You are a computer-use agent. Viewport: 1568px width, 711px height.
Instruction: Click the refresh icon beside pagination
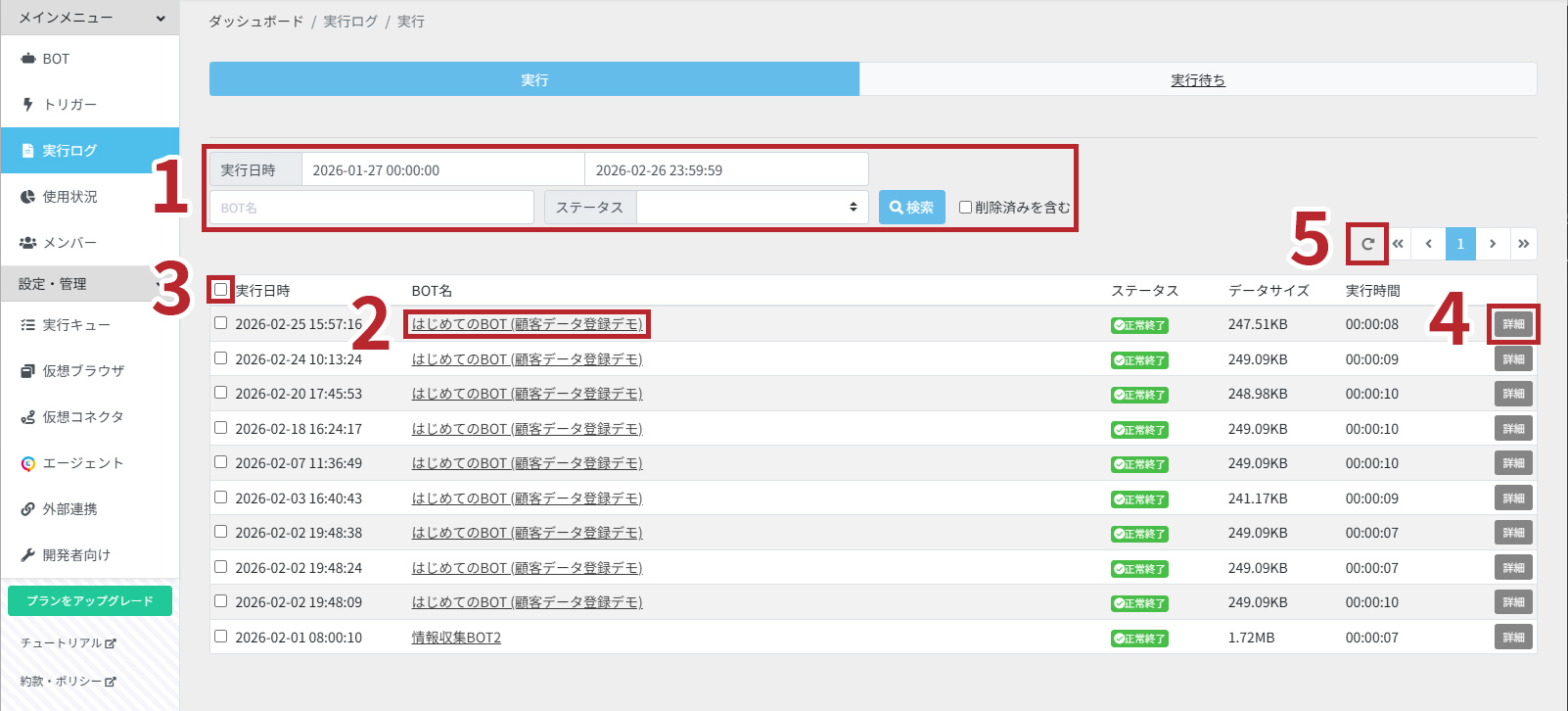tap(1367, 244)
